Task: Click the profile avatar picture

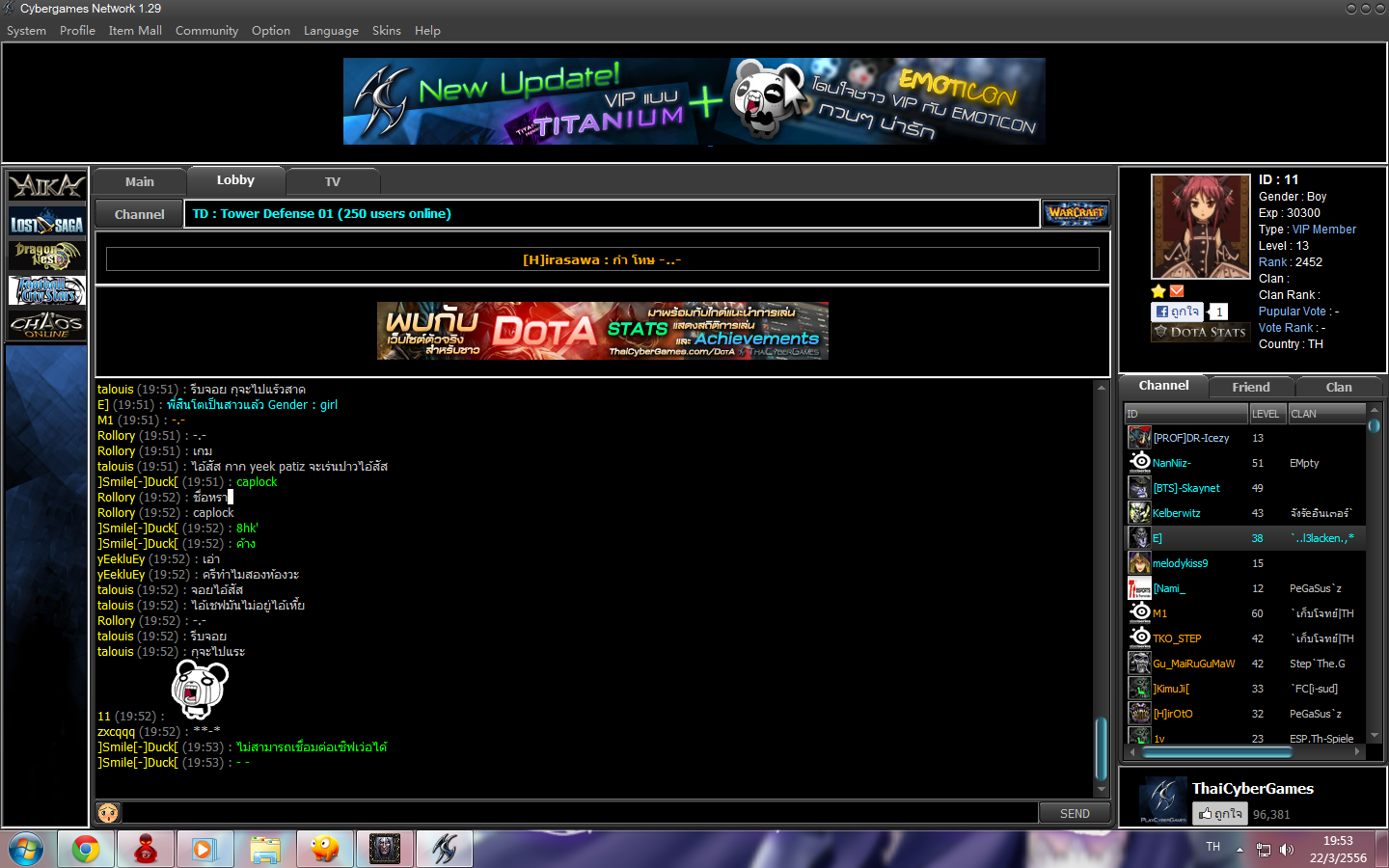Action: [1201, 228]
